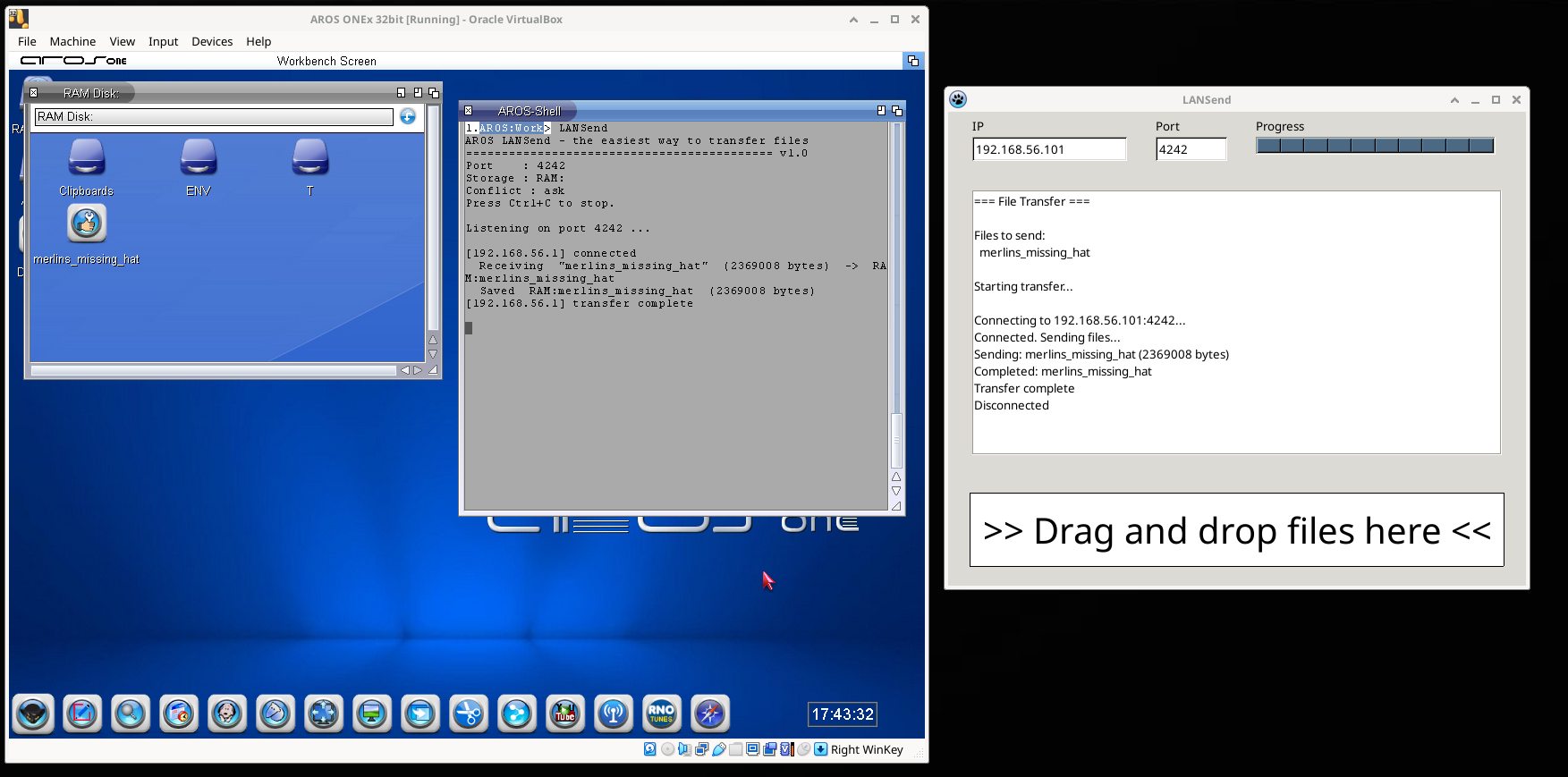Viewport: 1568px width, 777px height.
Task: Click the Drag and drop files area
Action: (1236, 530)
